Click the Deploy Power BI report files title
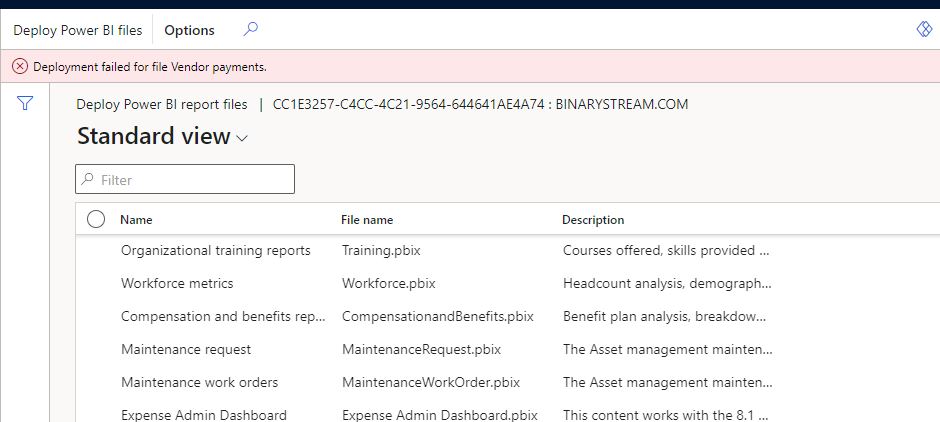The width and height of the screenshot is (940, 422). click(162, 104)
